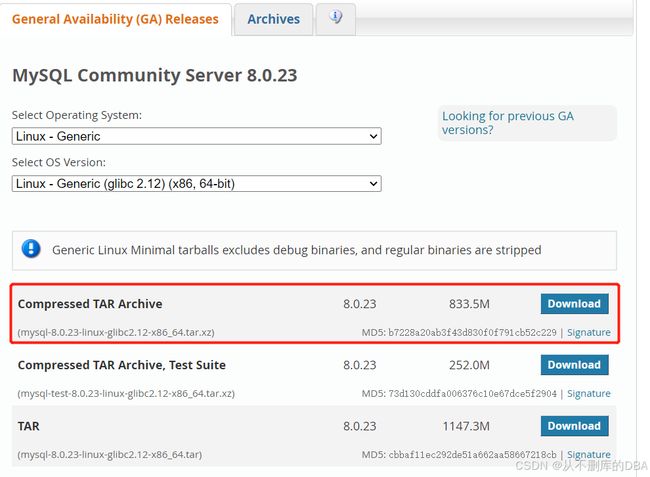This screenshot has width=650, height=477.
Task: Click the TAR row title
Action: pyautogui.click(x=29, y=426)
